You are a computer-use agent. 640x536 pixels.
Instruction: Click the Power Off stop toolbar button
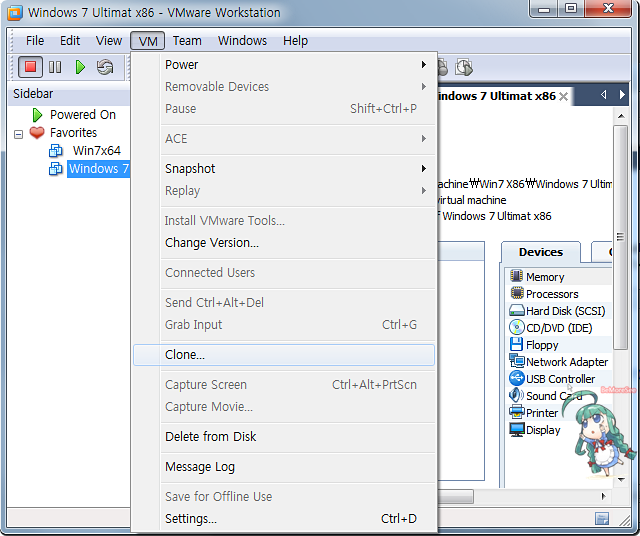coord(30,67)
